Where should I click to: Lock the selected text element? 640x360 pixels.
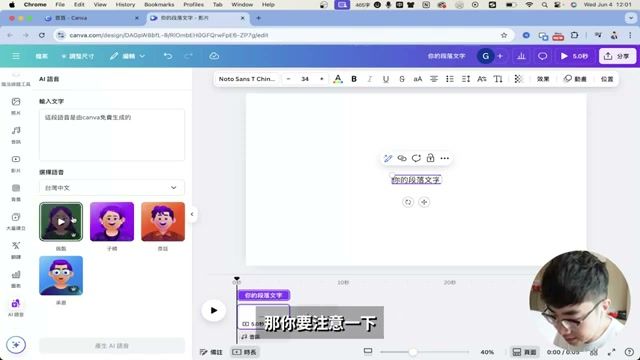[430, 158]
